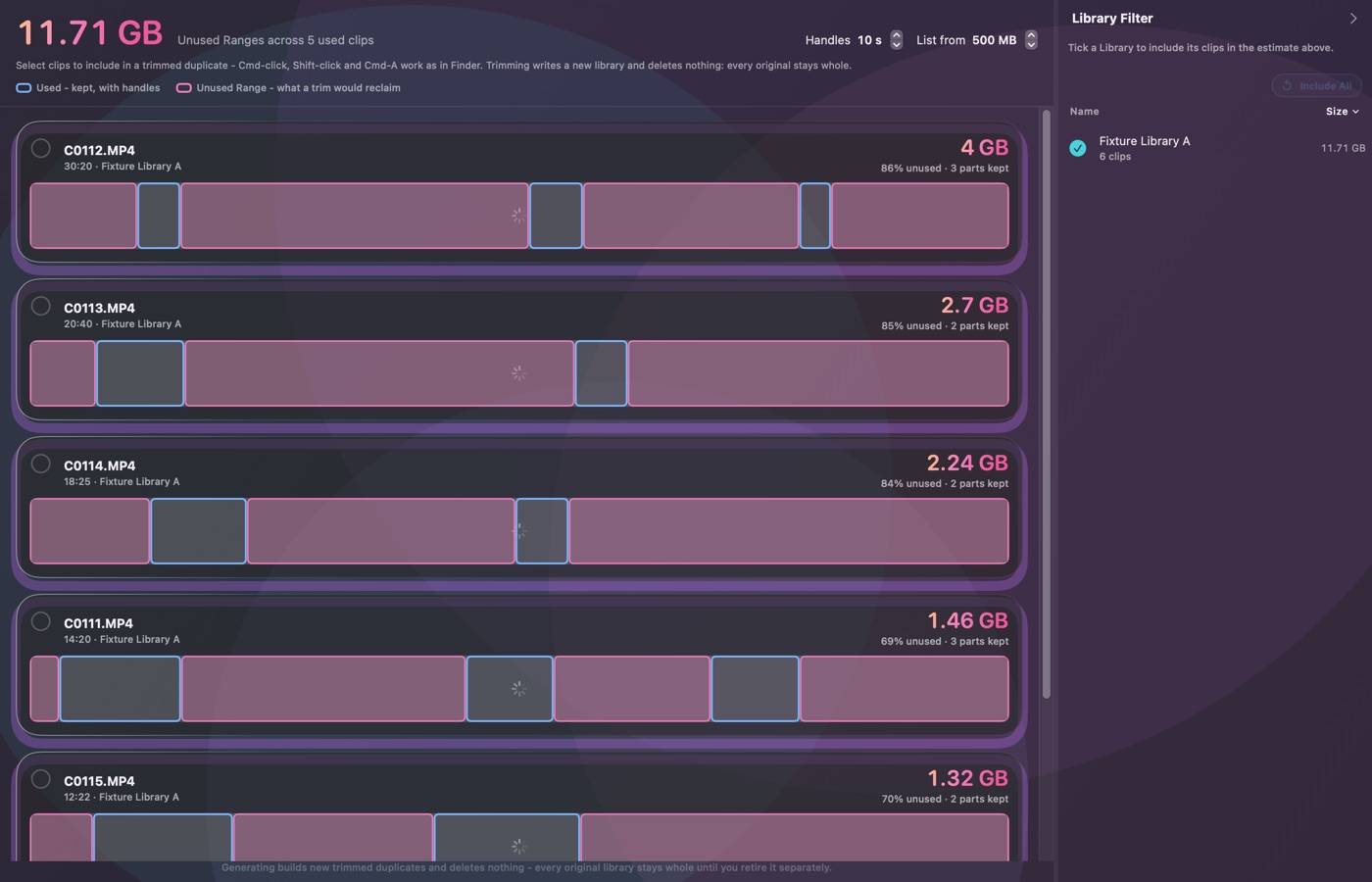Collapse the Library Filter panel chevron
1372x882 pixels.
[x=1353, y=19]
